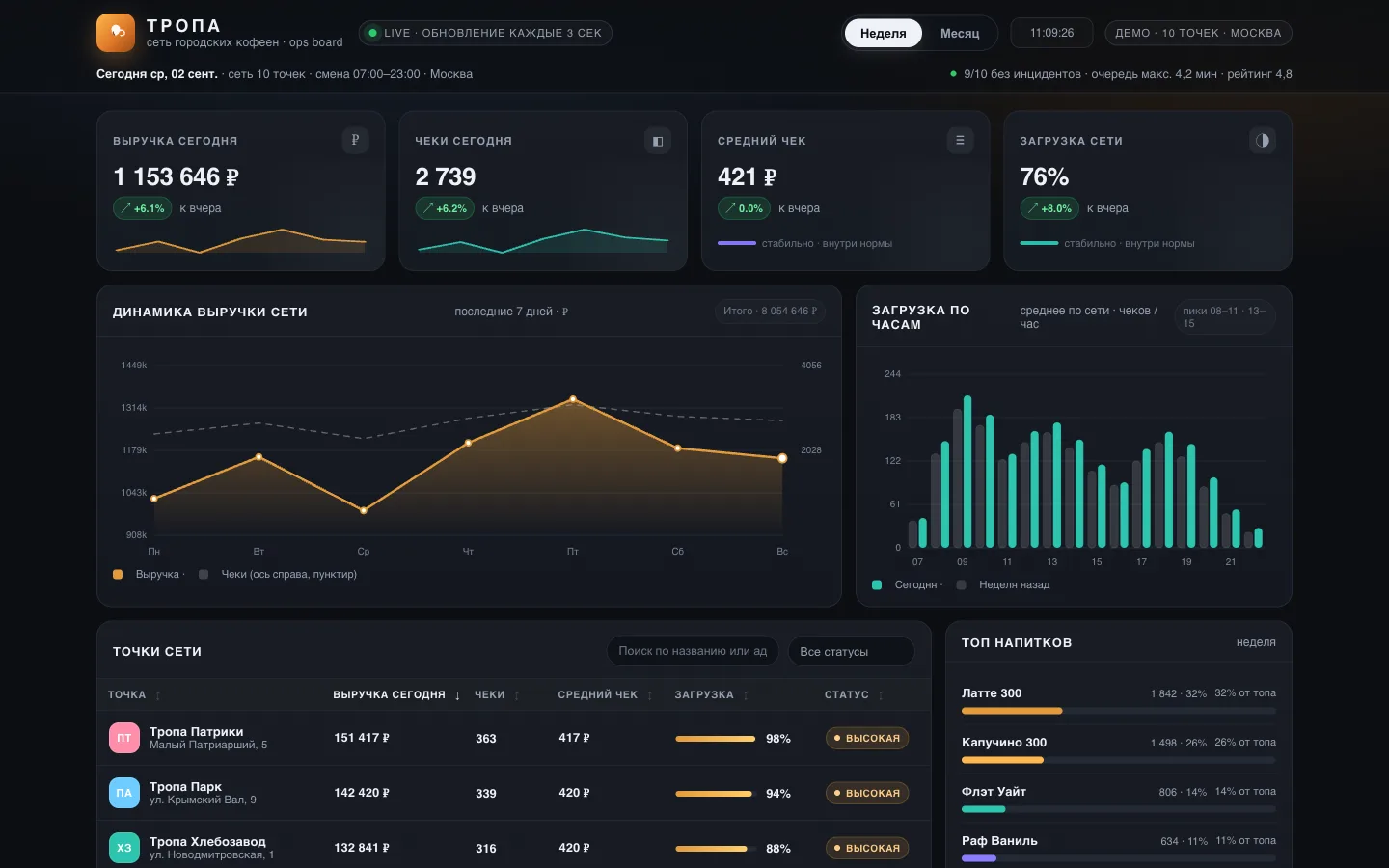Click the ПТ avatar of Тропа Патрики
The width and height of the screenshot is (1389, 868).
(x=124, y=738)
